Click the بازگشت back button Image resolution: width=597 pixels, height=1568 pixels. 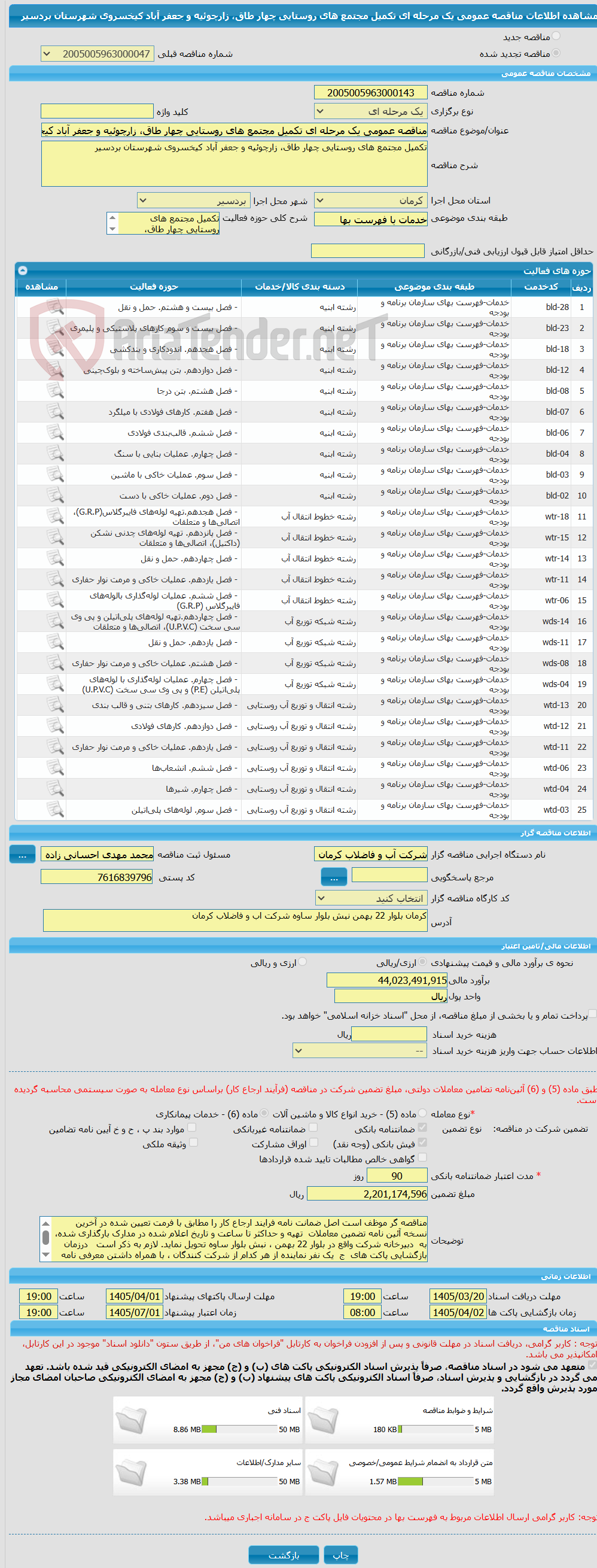click(284, 1555)
